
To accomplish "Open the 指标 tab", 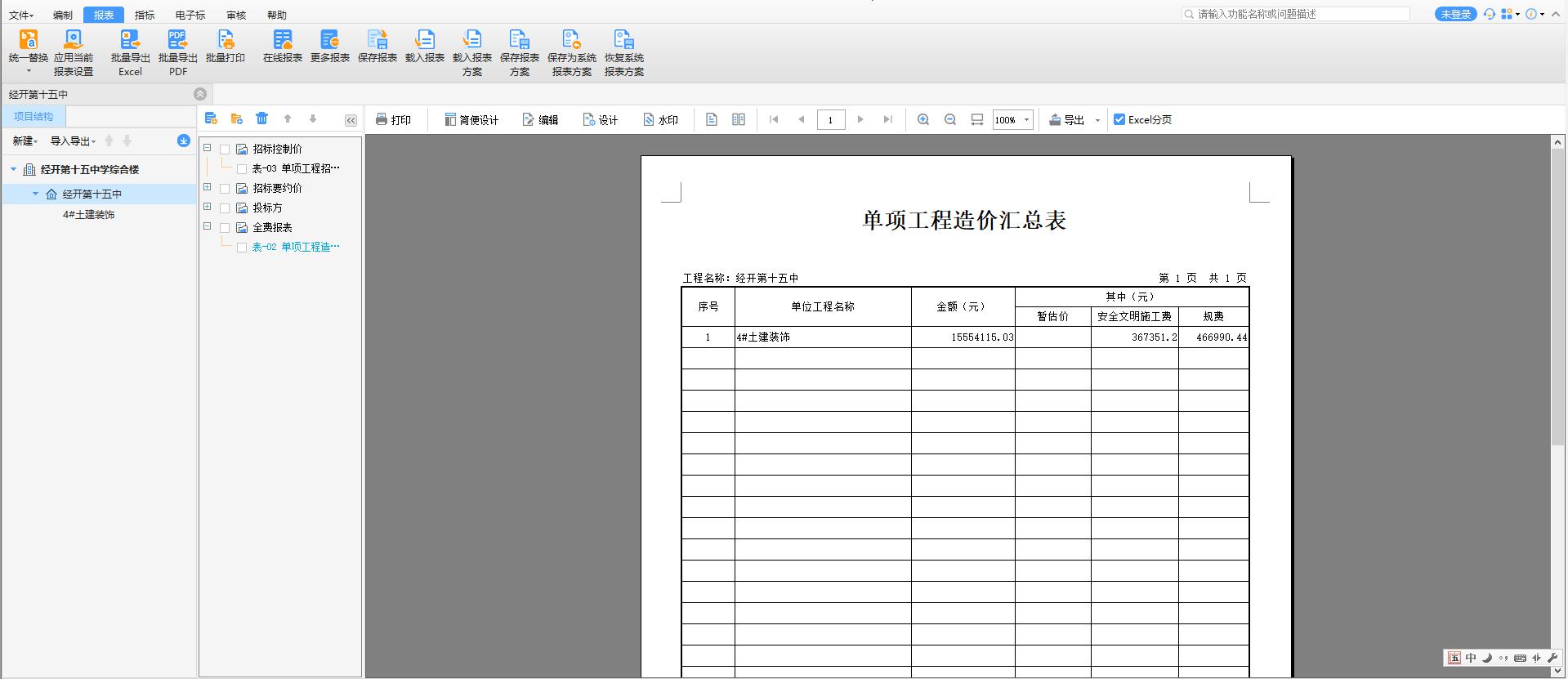I will click(x=145, y=15).
